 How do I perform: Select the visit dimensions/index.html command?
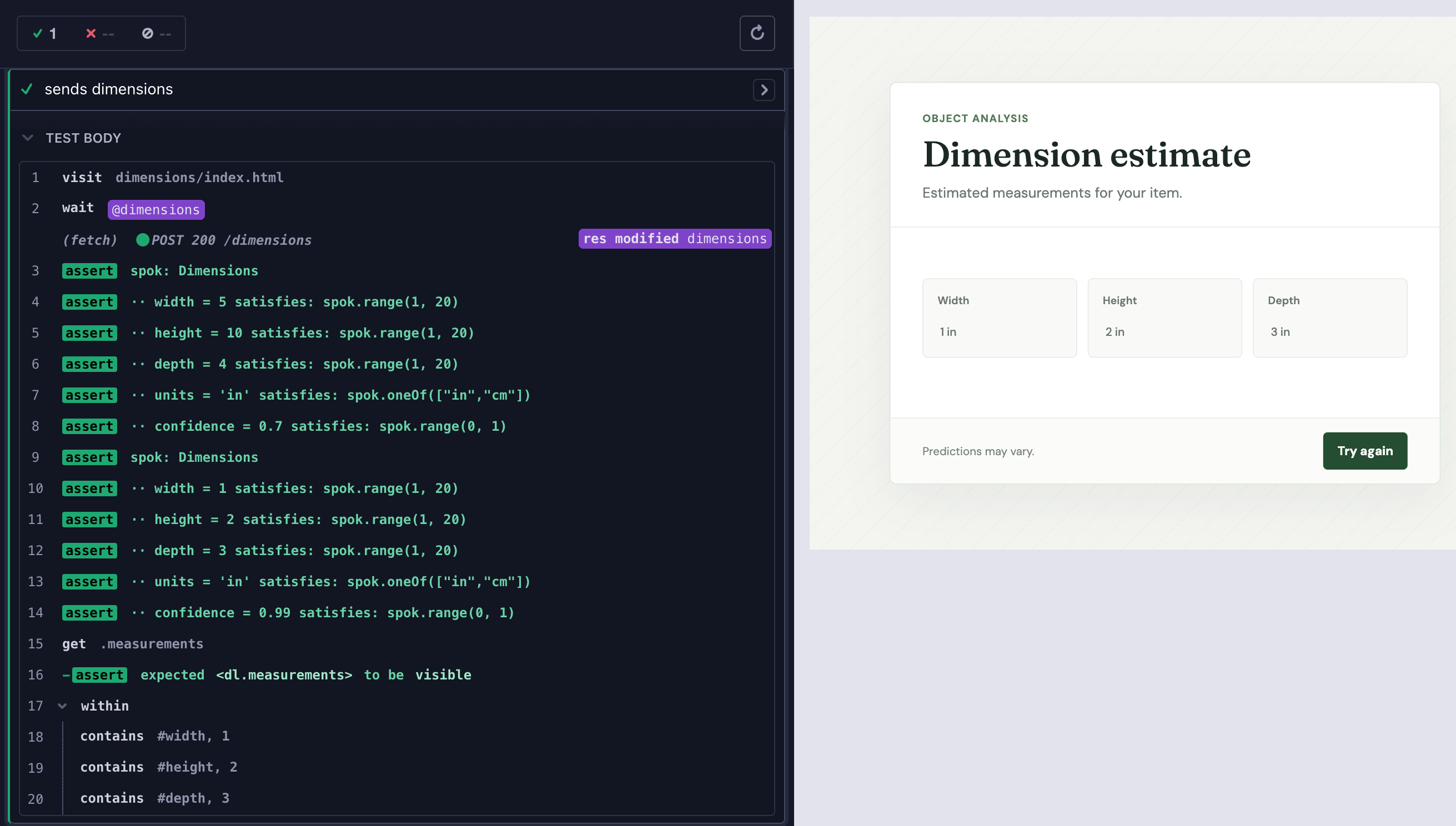coord(396,178)
